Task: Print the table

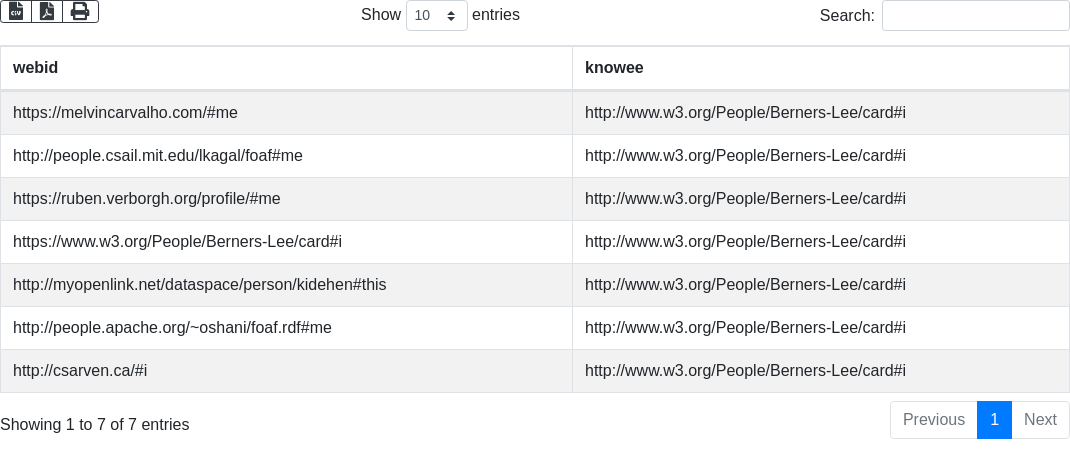Action: [80, 11]
